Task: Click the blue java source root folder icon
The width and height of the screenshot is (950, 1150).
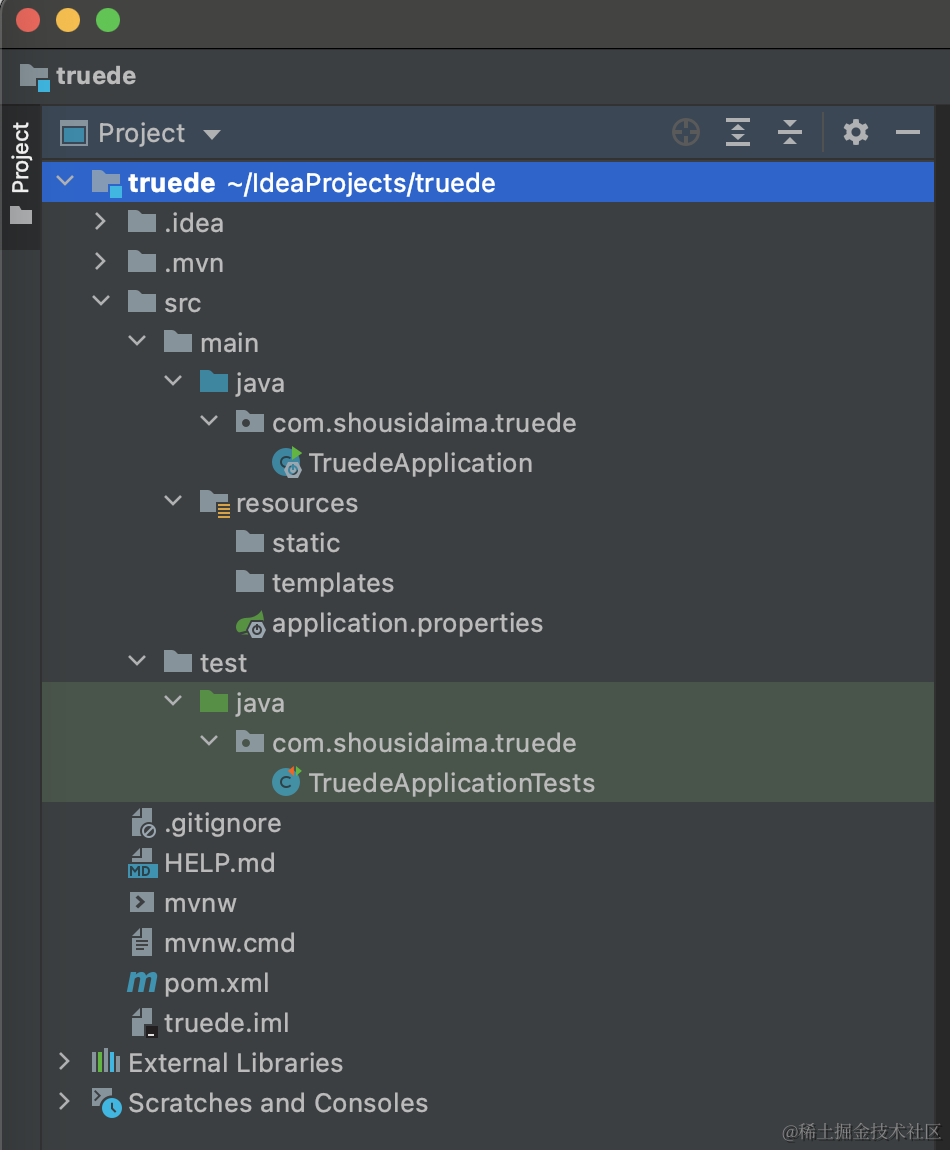Action: [x=214, y=381]
